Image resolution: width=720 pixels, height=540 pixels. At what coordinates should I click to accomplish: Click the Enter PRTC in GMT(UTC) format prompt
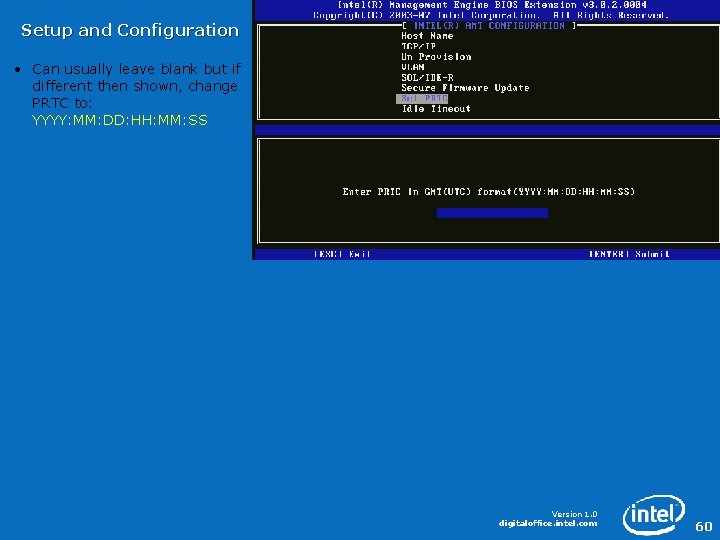pyautogui.click(x=489, y=191)
